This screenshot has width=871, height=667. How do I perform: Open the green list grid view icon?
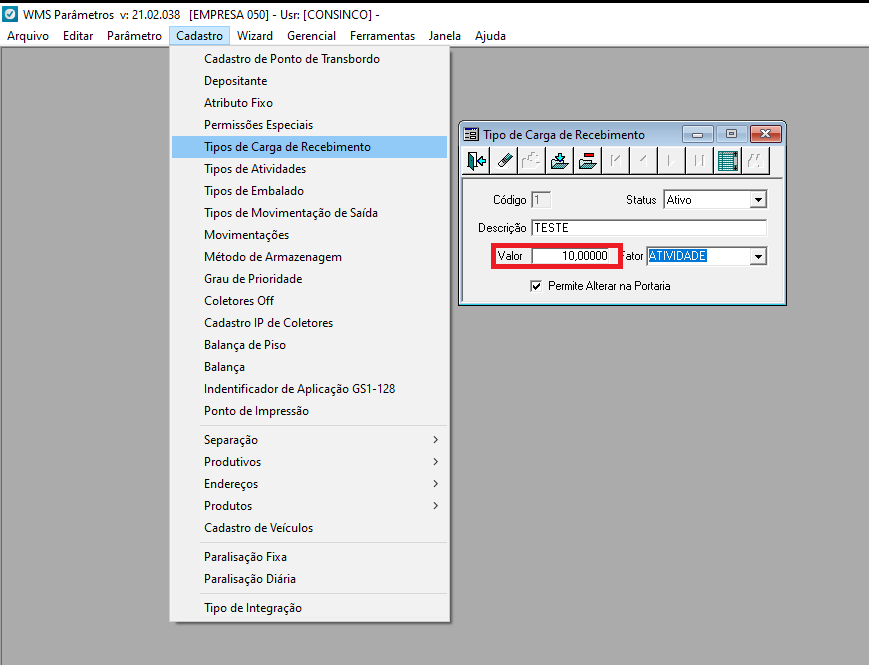click(727, 161)
